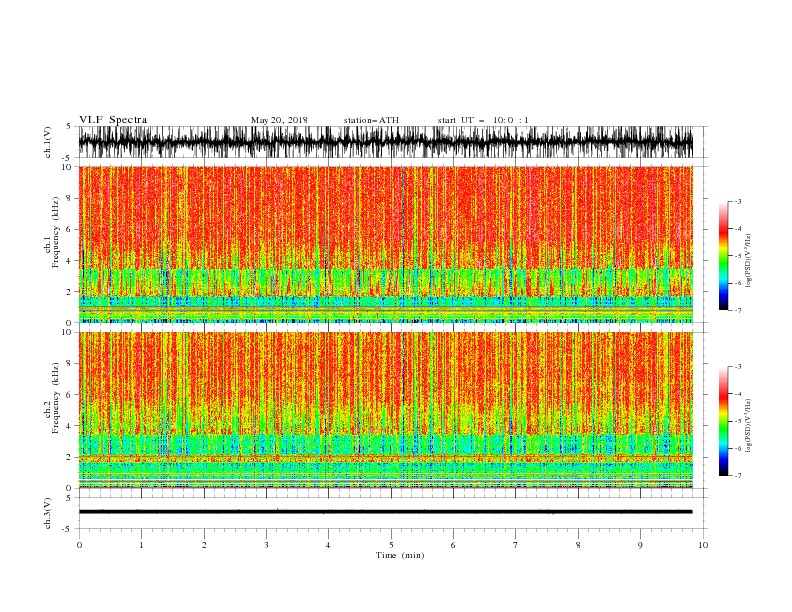792x612 pixels.
Task: Click the ch.1 color bar "log(PSD)(V²/Hz)" label
Action: (x=749, y=261)
